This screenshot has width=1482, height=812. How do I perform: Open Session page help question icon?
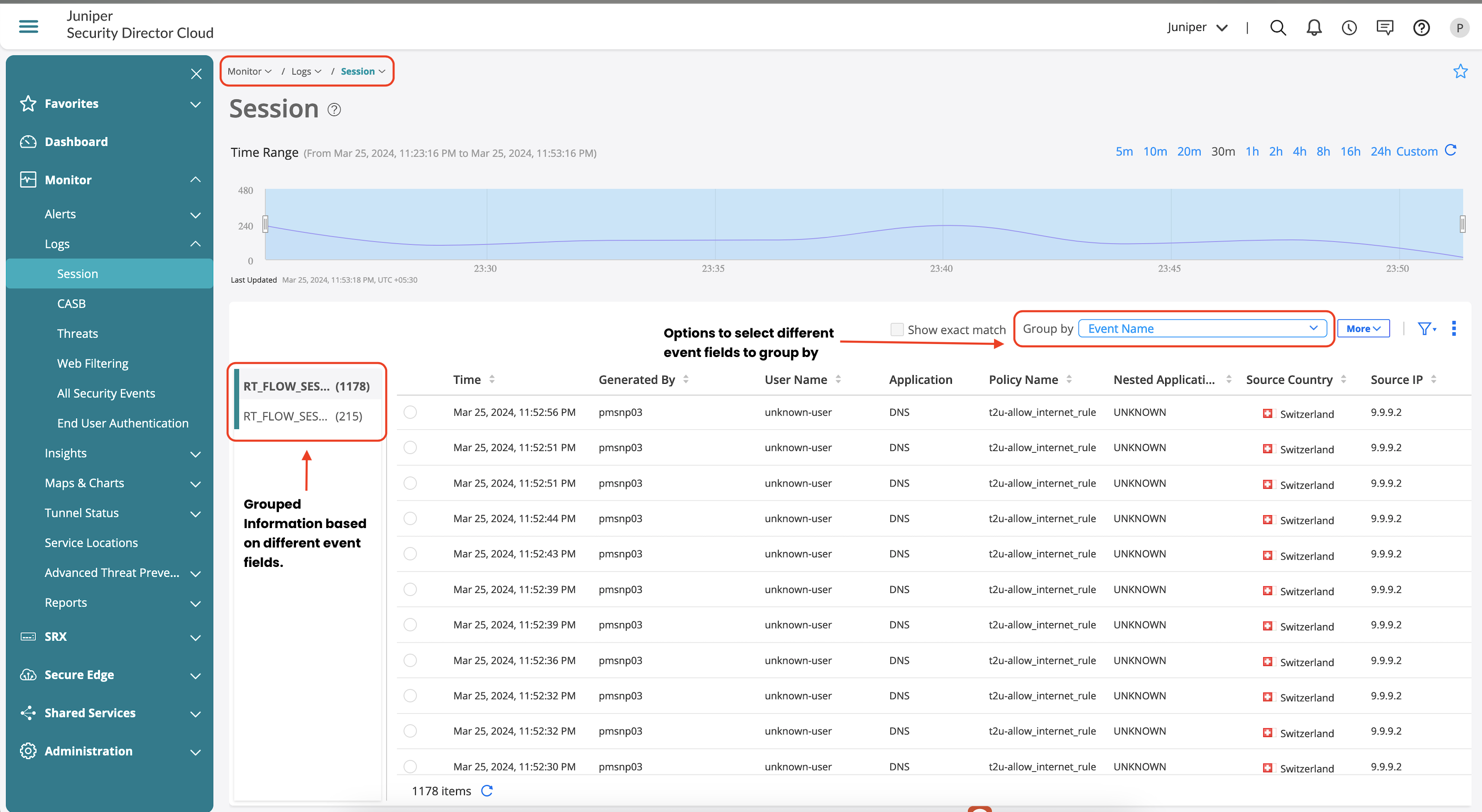334,109
